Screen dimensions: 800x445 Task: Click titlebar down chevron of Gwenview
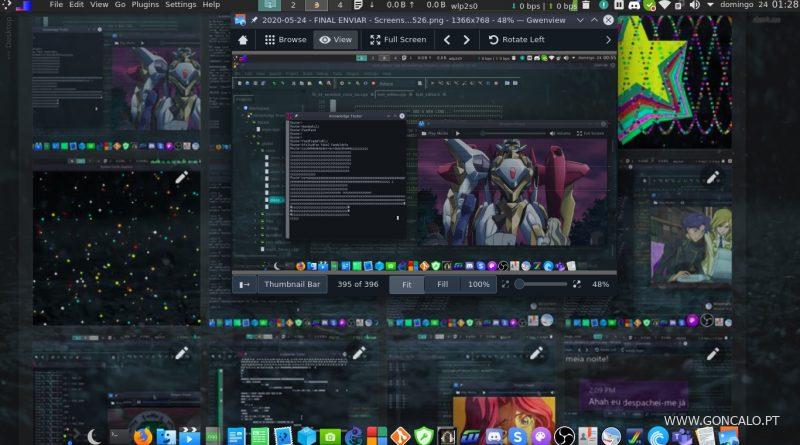click(580, 20)
